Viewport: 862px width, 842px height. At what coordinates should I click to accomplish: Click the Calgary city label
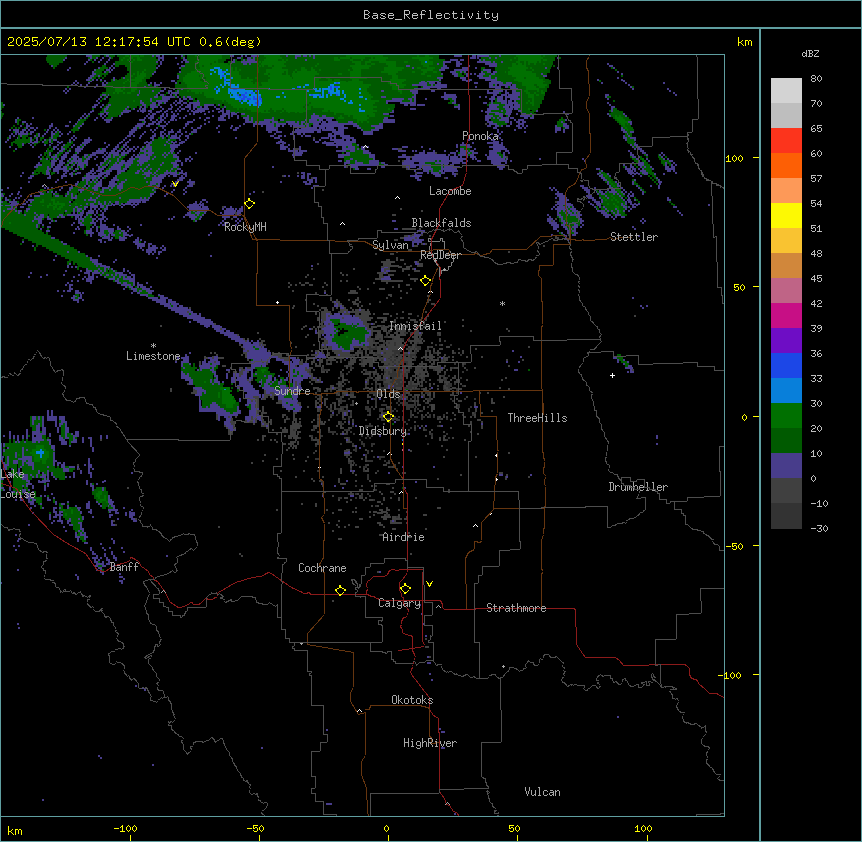coord(399,603)
